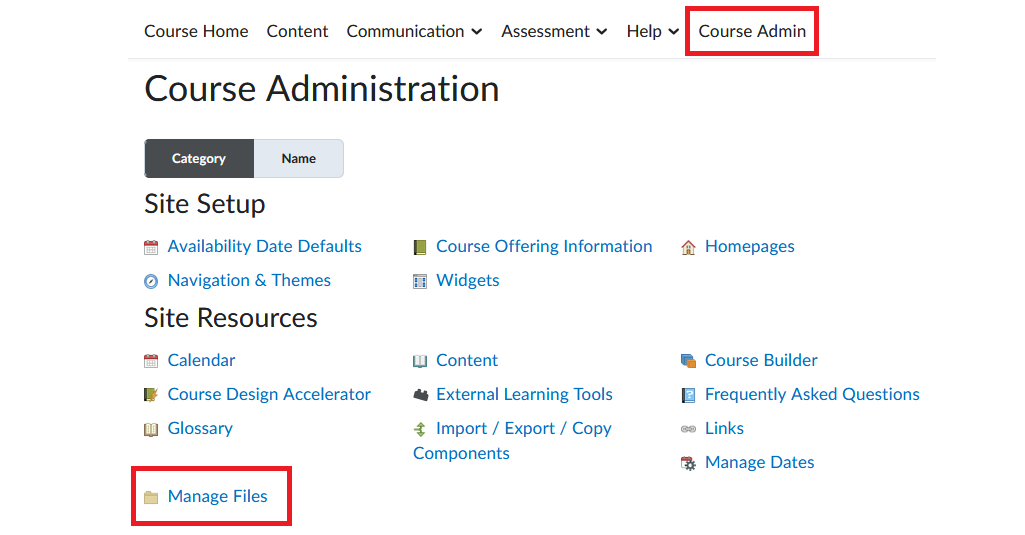
Task: Open Frequently Asked Questions link
Action: click(812, 394)
